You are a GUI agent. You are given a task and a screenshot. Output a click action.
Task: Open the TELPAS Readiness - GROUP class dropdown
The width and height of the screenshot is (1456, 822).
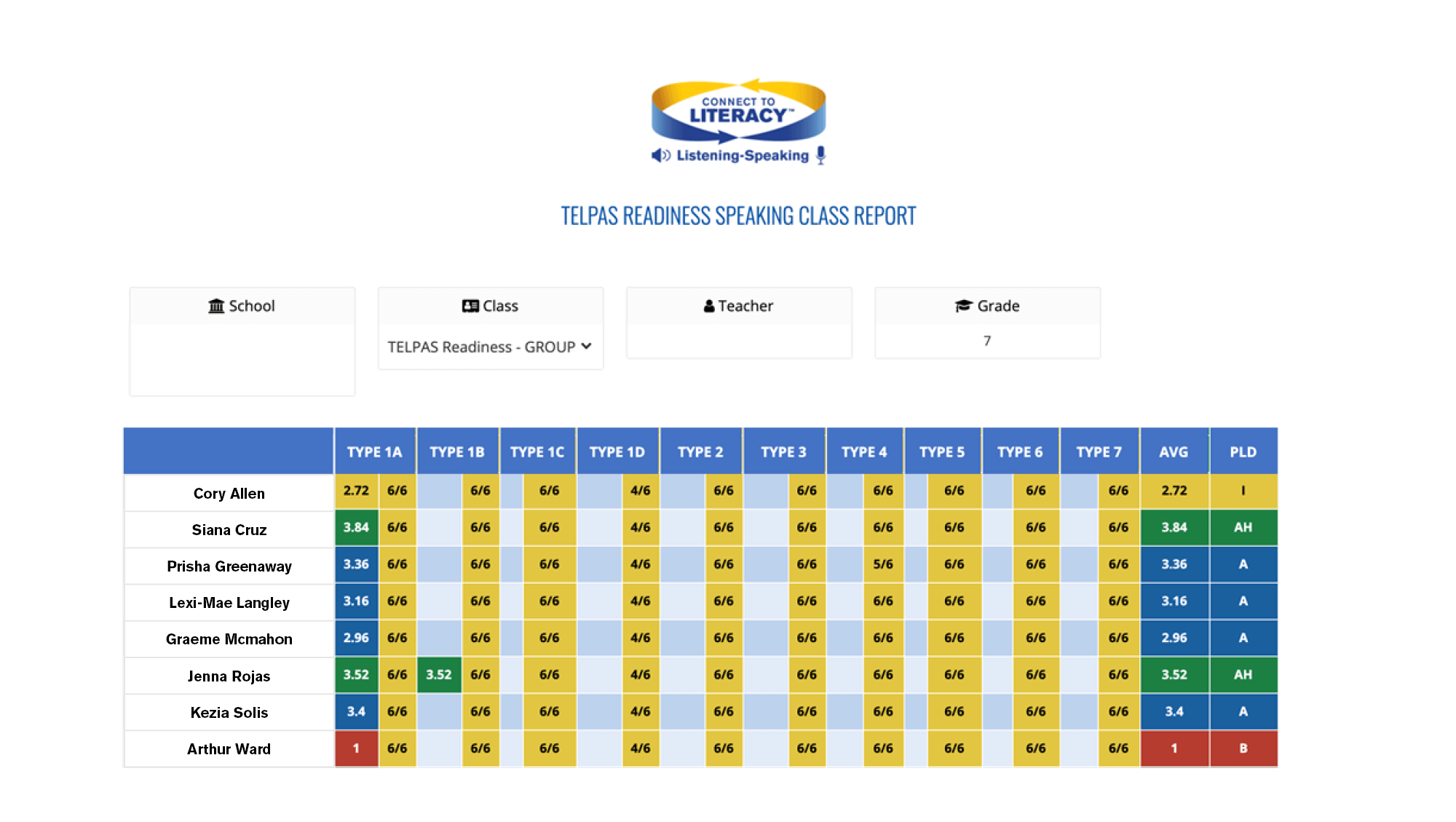click(x=490, y=347)
